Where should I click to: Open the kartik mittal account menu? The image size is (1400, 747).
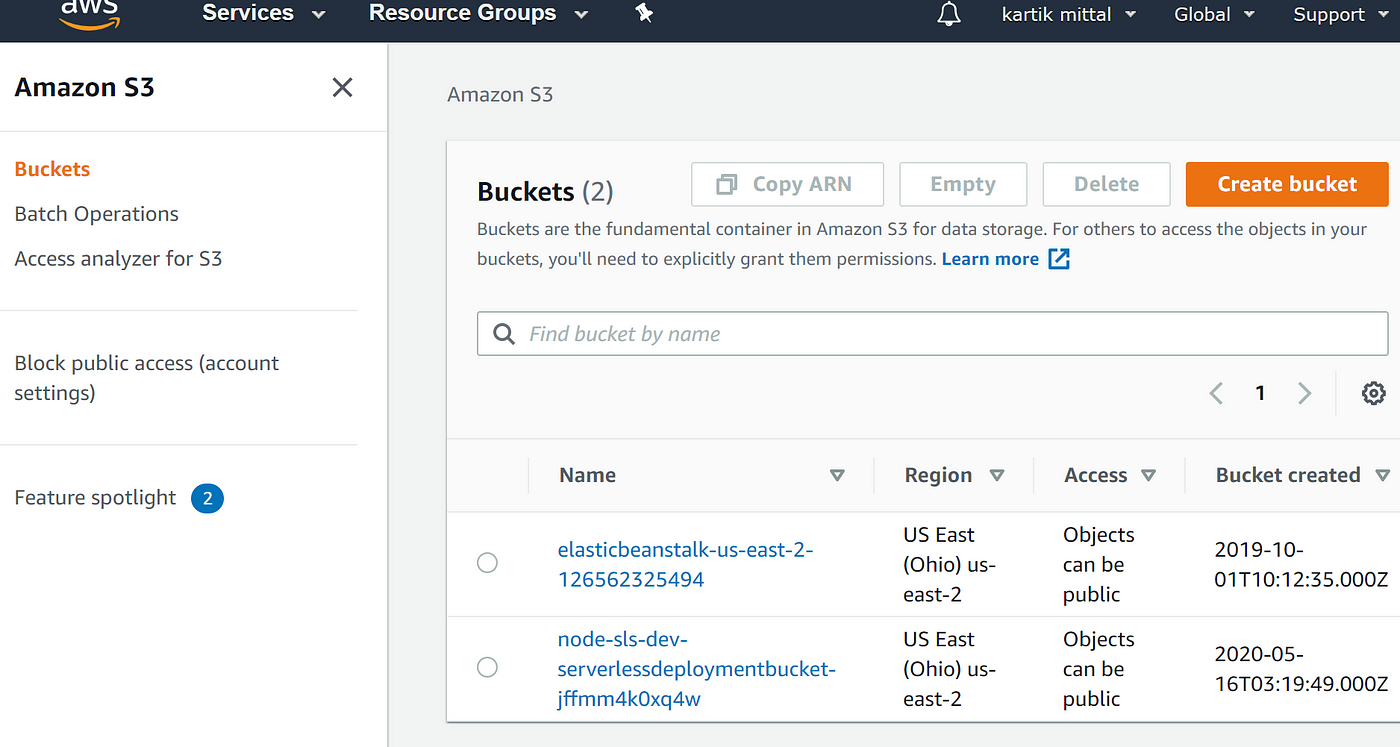tap(1069, 14)
